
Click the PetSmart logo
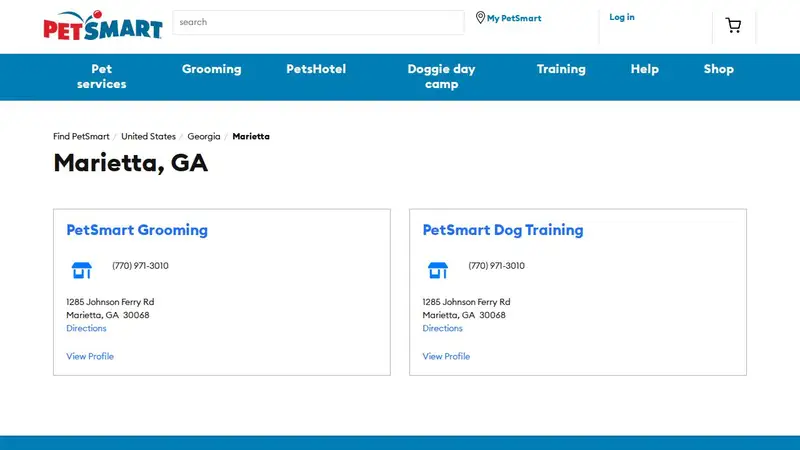point(103,25)
